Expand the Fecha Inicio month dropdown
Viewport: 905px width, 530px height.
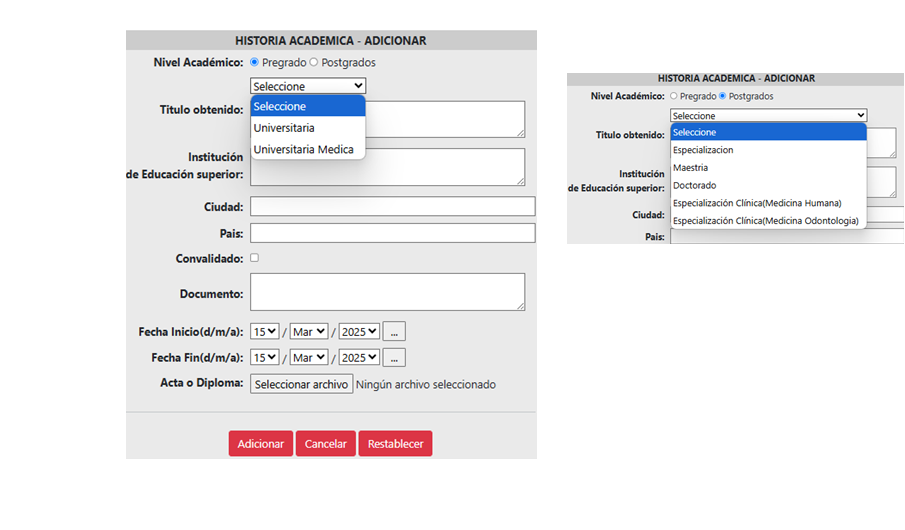[x=309, y=331]
